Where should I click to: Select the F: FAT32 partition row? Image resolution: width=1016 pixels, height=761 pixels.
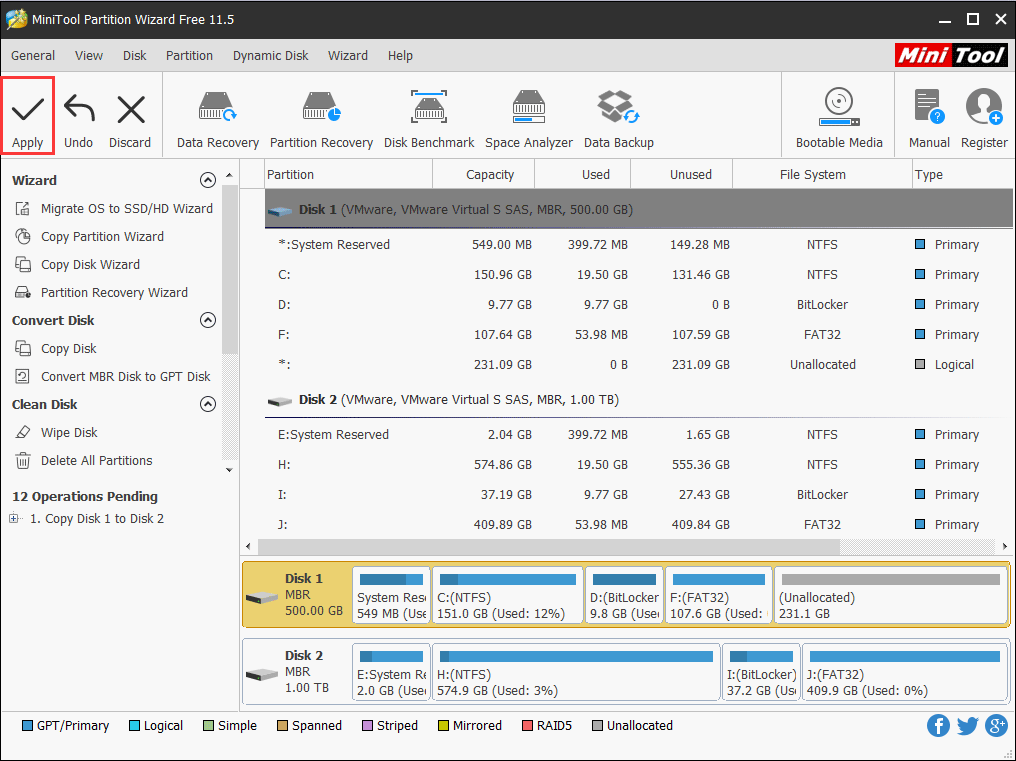[639, 334]
